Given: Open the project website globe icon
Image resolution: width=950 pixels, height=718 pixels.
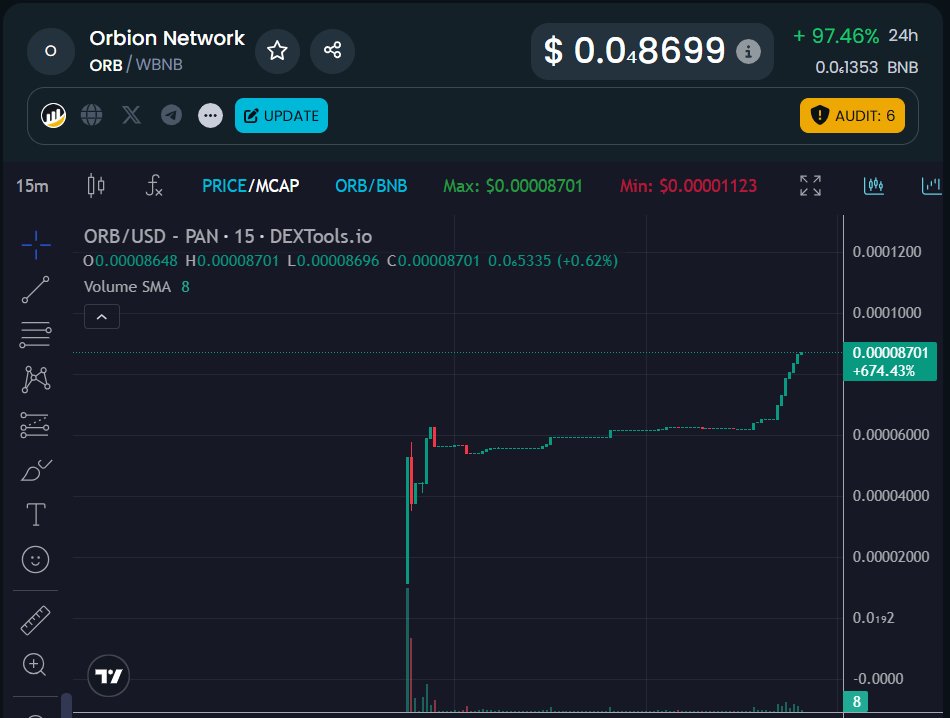Looking at the screenshot, I should [x=91, y=115].
